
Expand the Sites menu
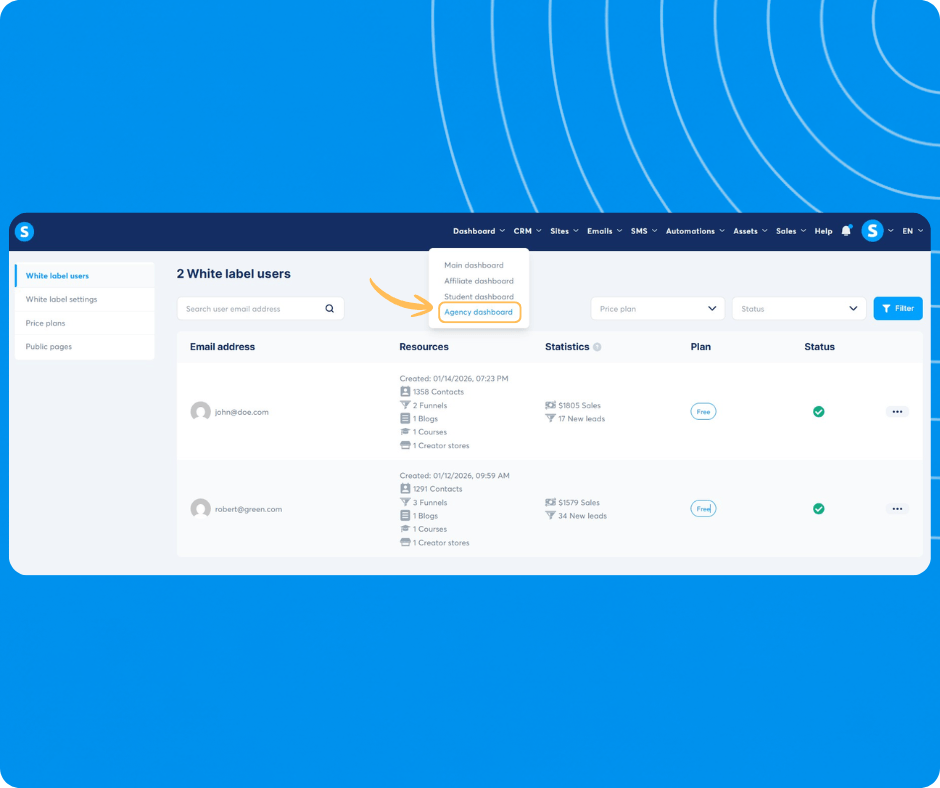click(x=564, y=231)
